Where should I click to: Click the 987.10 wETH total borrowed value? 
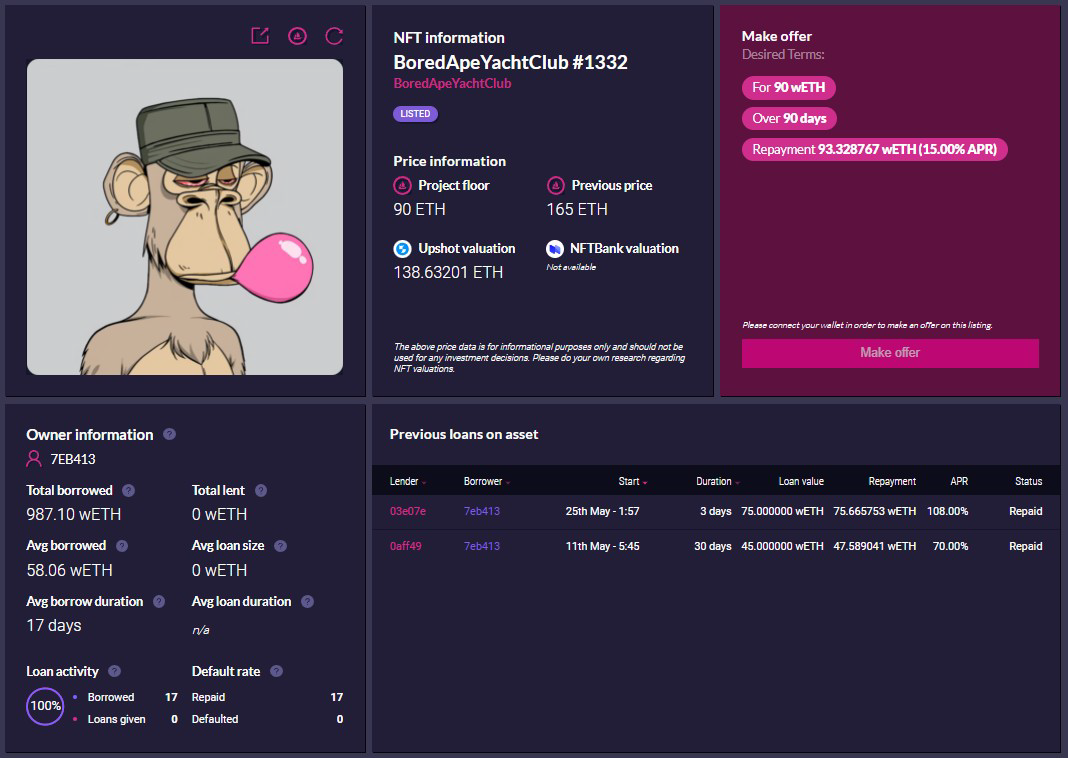click(x=74, y=514)
